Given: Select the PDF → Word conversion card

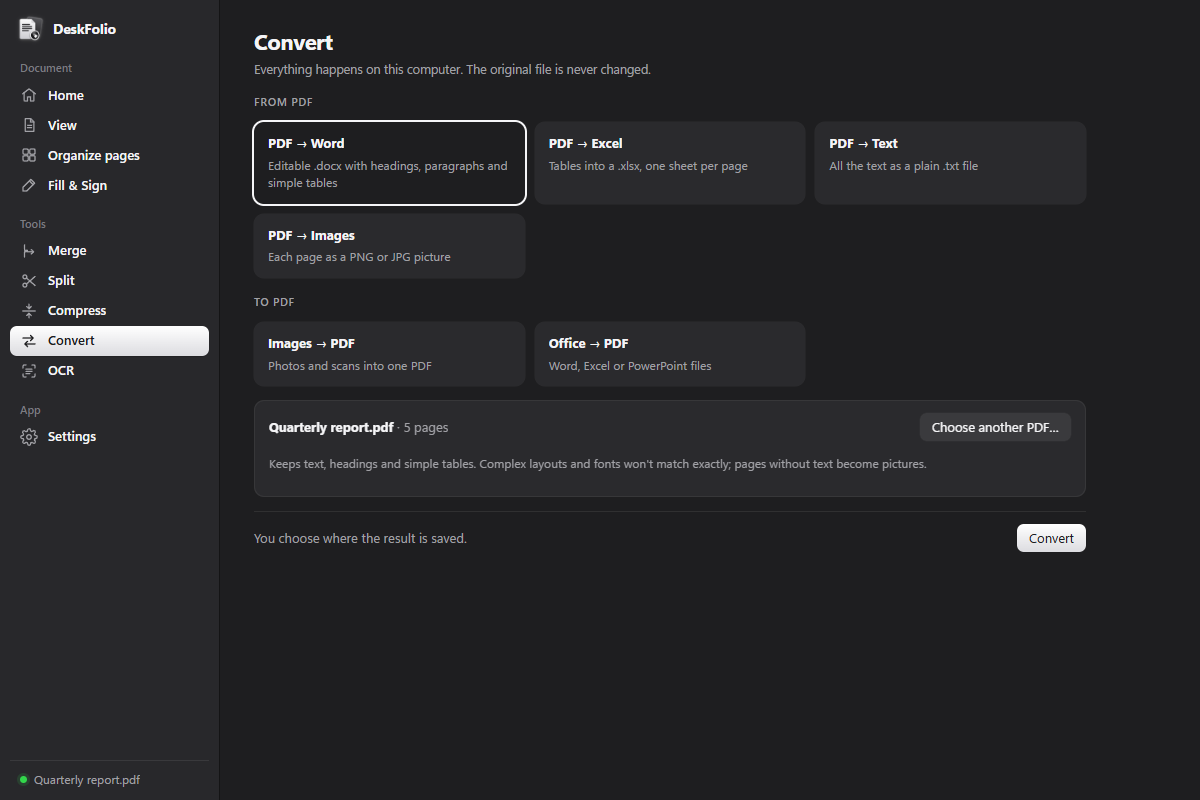Looking at the screenshot, I should [390, 163].
